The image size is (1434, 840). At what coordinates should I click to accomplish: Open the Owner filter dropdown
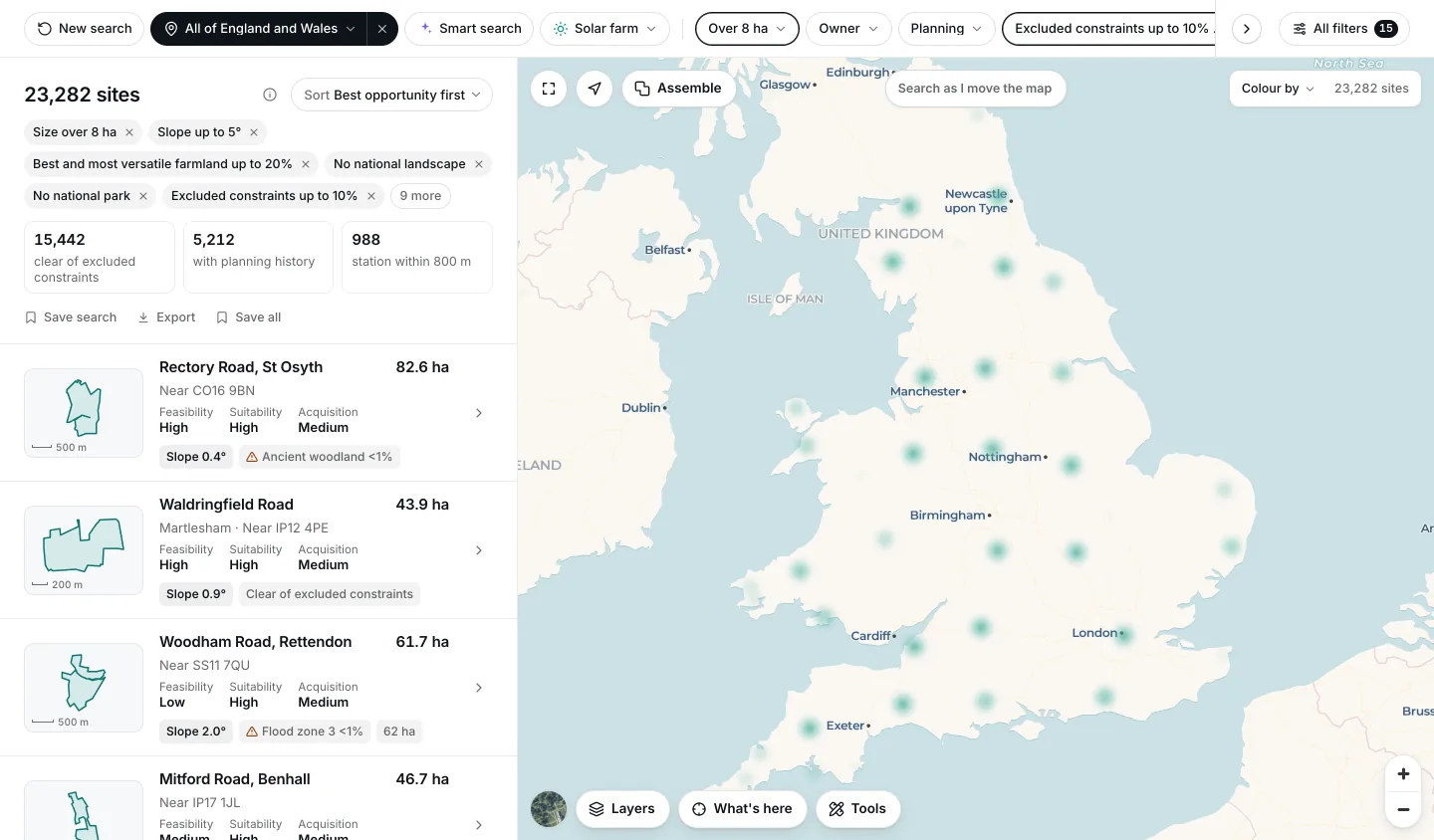[848, 29]
